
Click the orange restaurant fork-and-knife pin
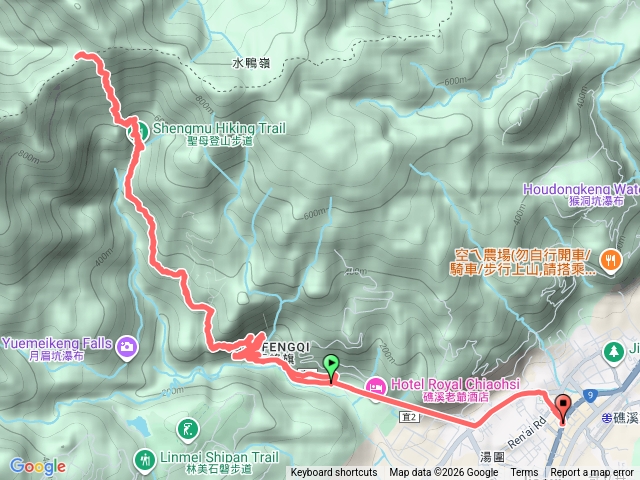pyautogui.click(x=610, y=260)
